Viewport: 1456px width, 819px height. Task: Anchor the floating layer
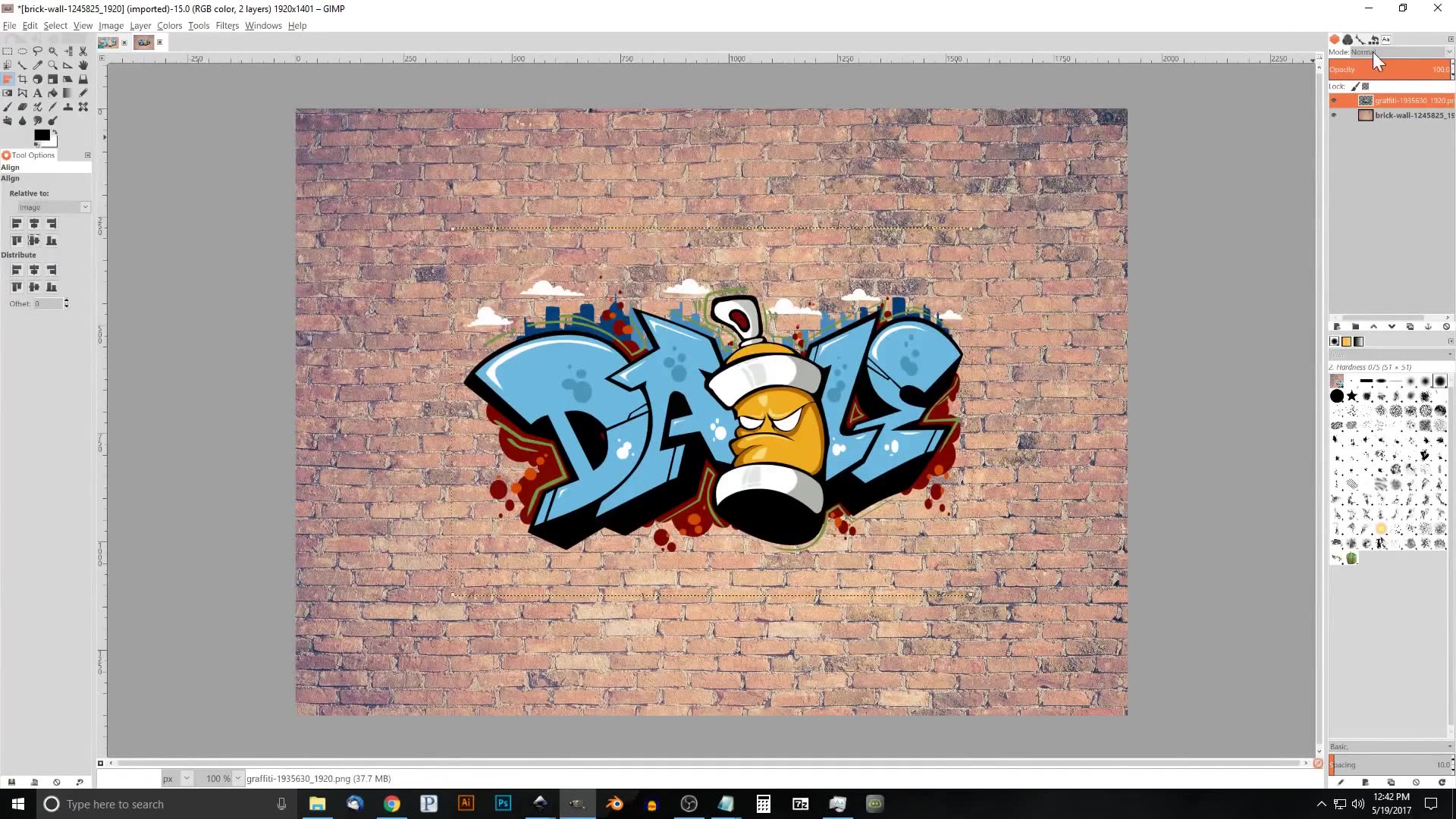point(1428,327)
